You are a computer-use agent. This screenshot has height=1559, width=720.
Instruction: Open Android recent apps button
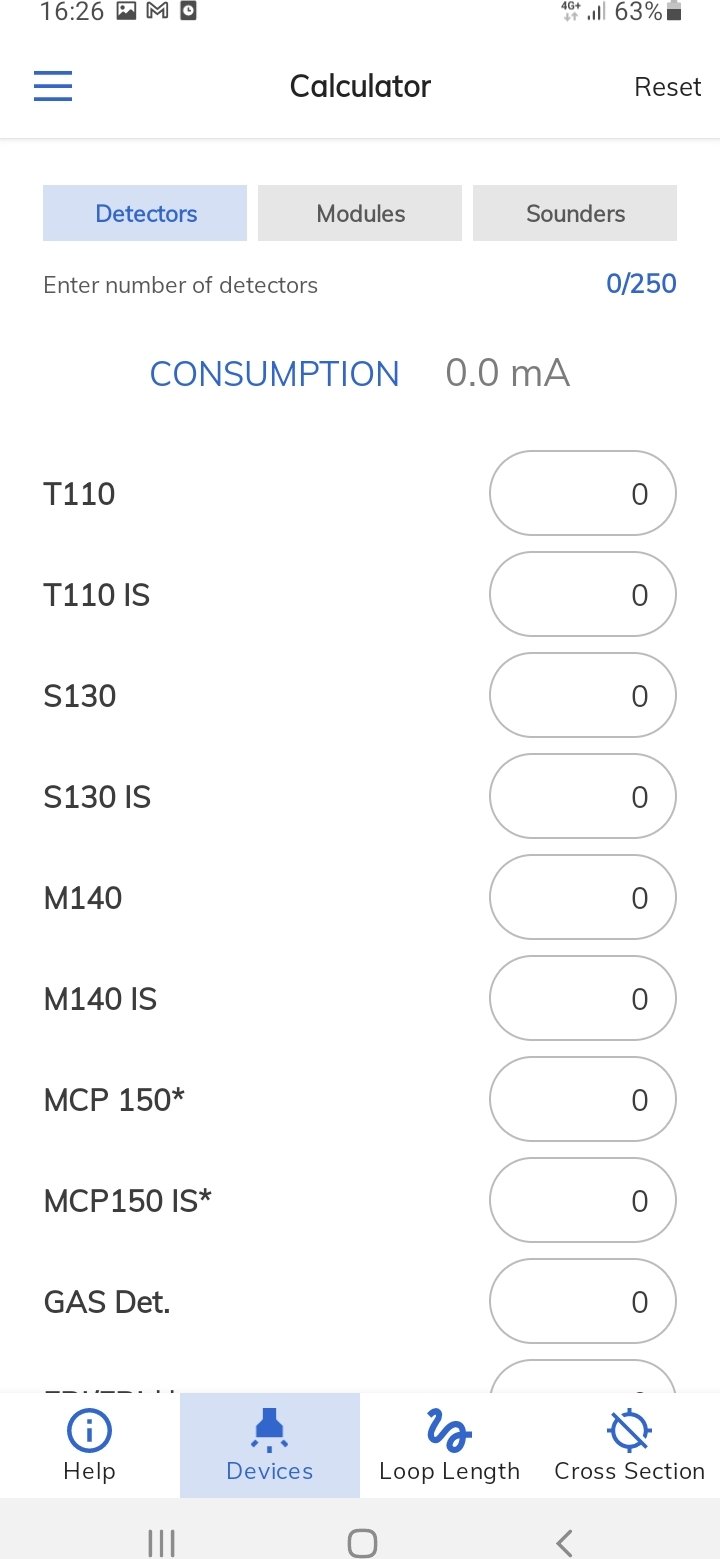pos(161,1542)
